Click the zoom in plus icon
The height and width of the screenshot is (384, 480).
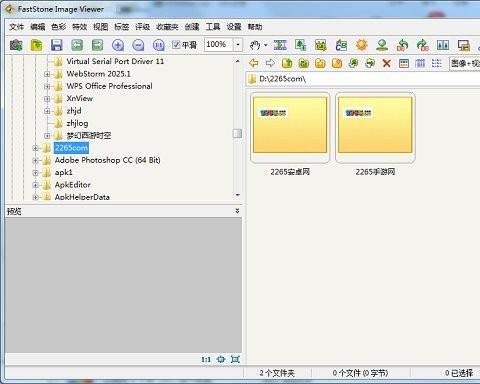point(118,45)
